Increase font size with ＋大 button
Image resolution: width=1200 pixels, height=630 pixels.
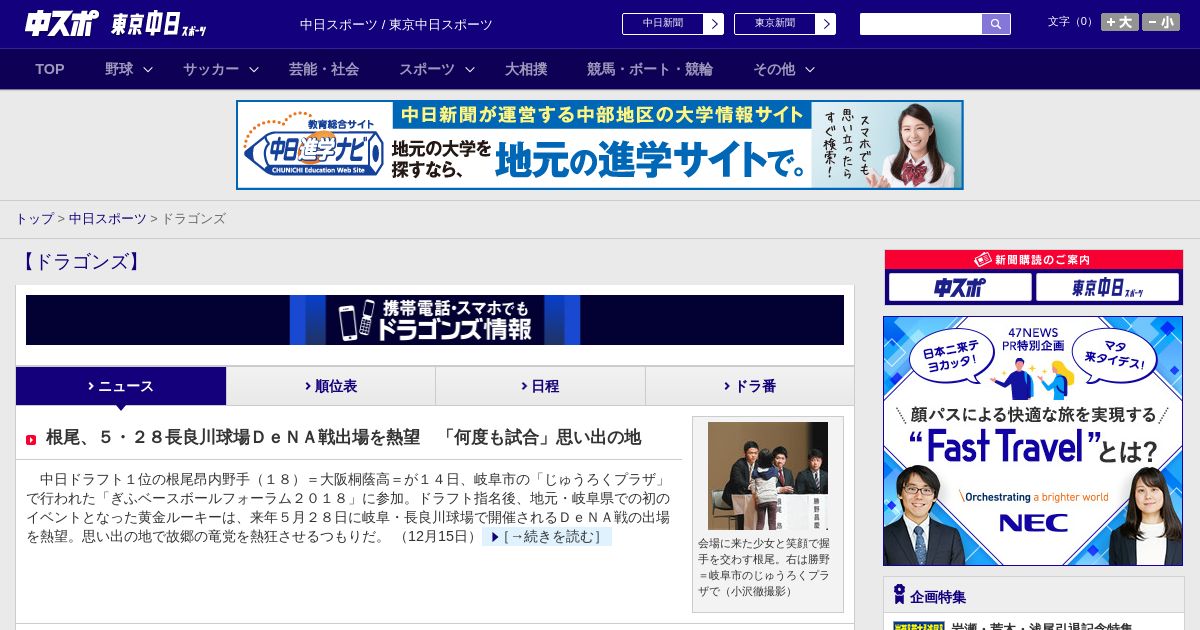point(1120,22)
